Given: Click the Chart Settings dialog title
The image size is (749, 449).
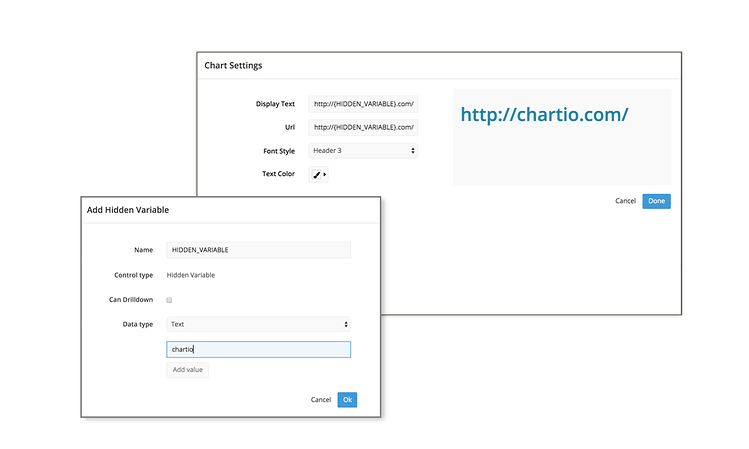Looking at the screenshot, I should (x=233, y=65).
